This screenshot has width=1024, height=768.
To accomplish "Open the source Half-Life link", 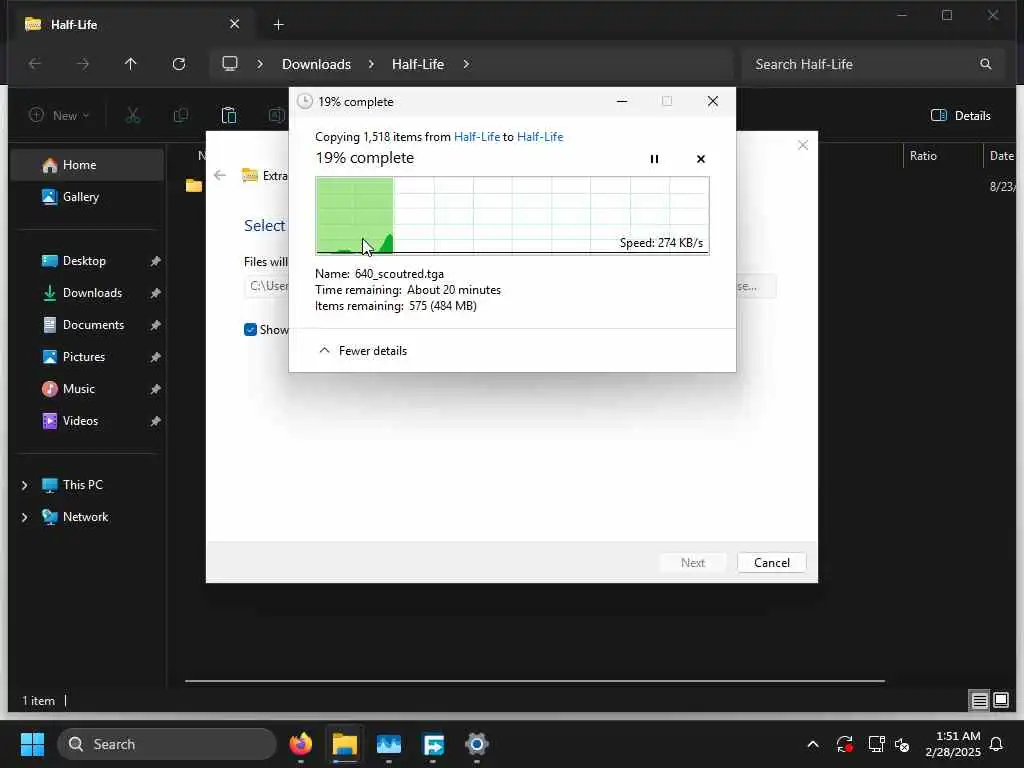I will [x=477, y=136].
